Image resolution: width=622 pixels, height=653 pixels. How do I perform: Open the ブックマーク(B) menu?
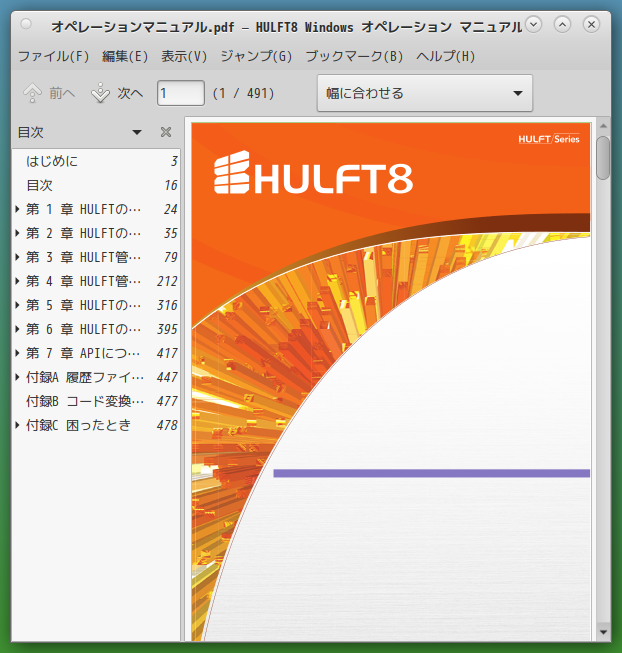(x=354, y=56)
